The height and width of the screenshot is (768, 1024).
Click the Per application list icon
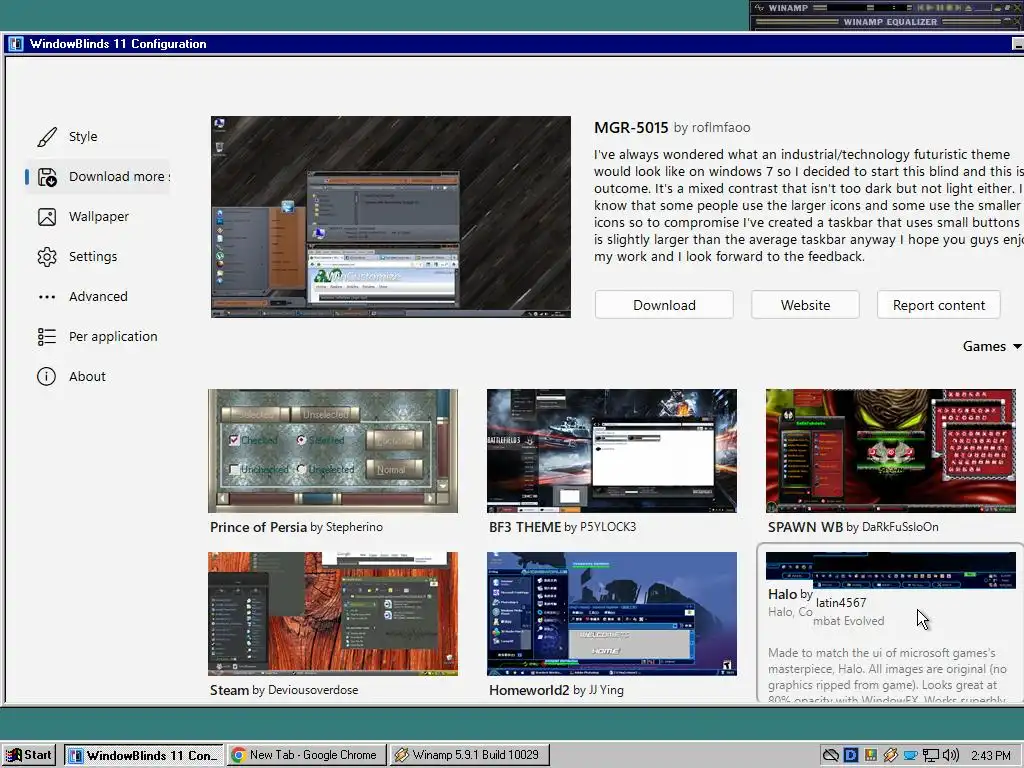click(46, 336)
